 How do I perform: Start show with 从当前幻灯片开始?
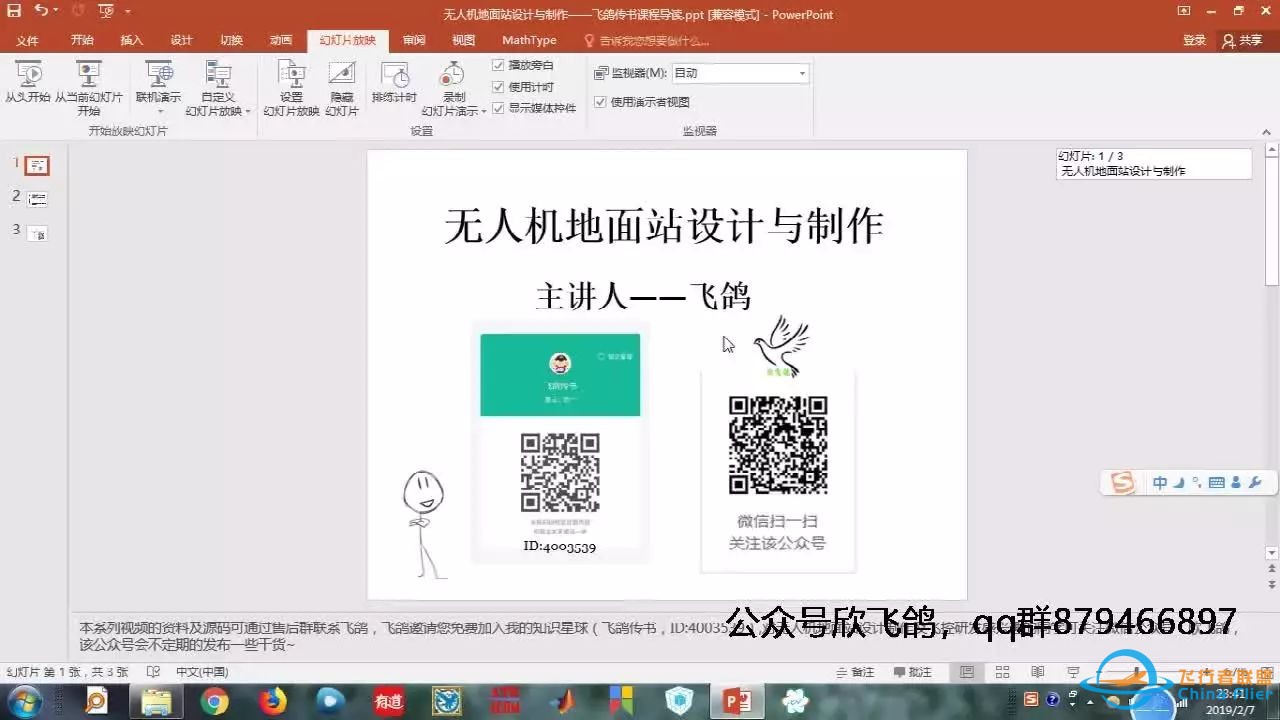pyautogui.click(x=89, y=88)
